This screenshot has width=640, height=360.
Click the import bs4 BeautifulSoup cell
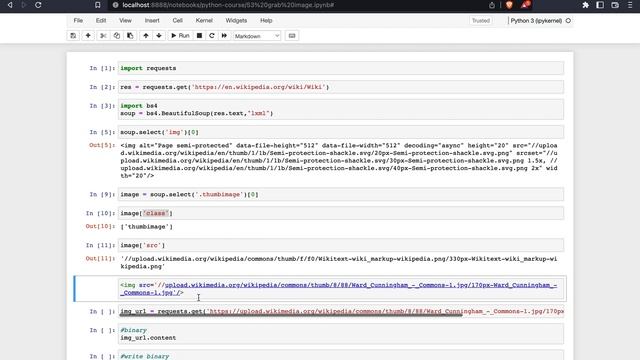341,109
